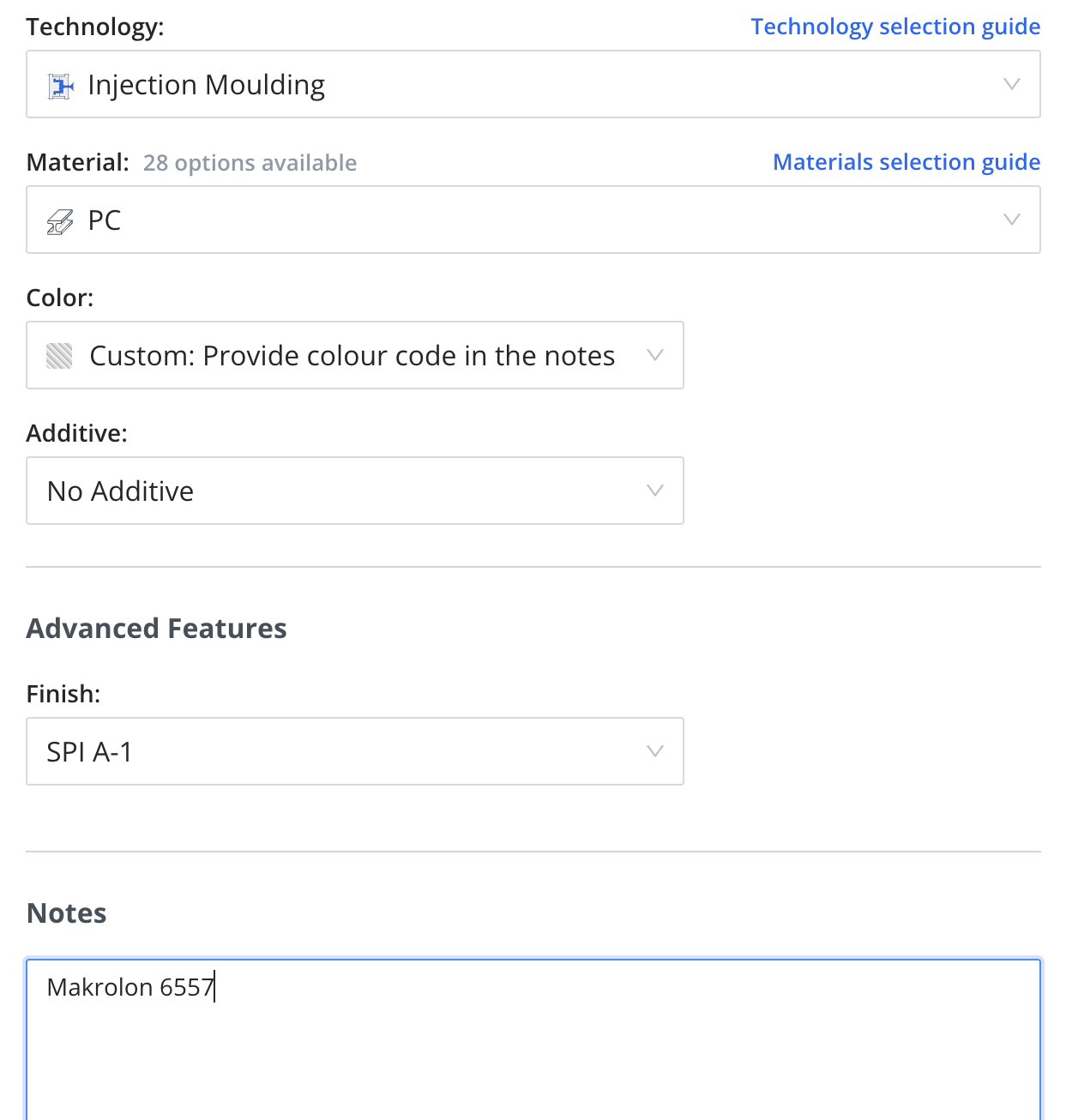Click into the Notes text area

click(532, 1046)
